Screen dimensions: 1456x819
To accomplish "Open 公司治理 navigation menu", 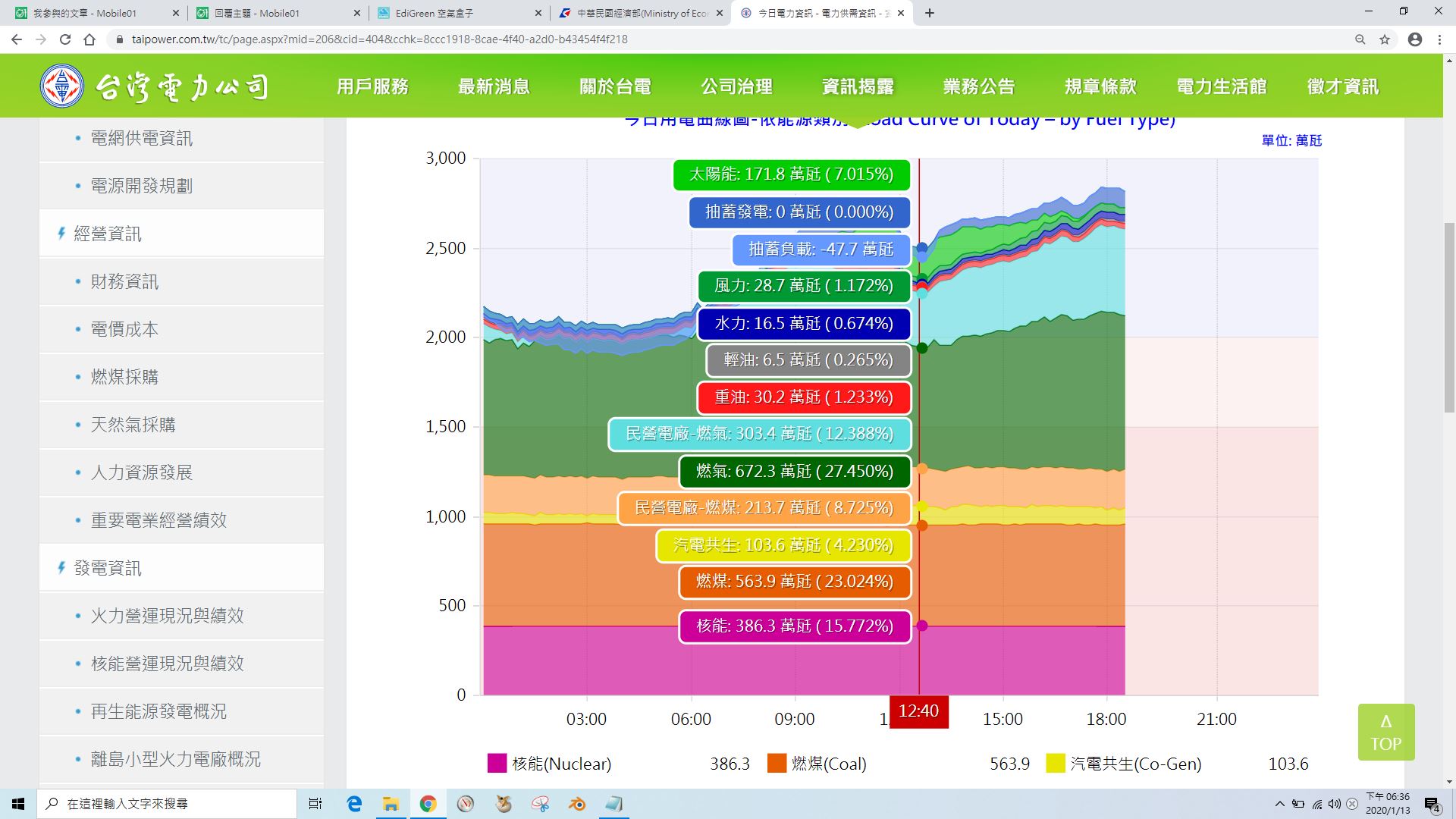I will (736, 86).
